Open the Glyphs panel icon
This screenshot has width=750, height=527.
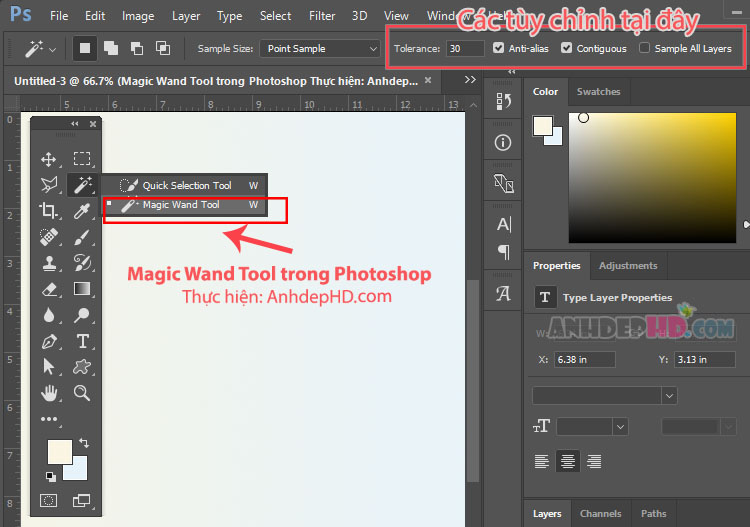(x=503, y=293)
